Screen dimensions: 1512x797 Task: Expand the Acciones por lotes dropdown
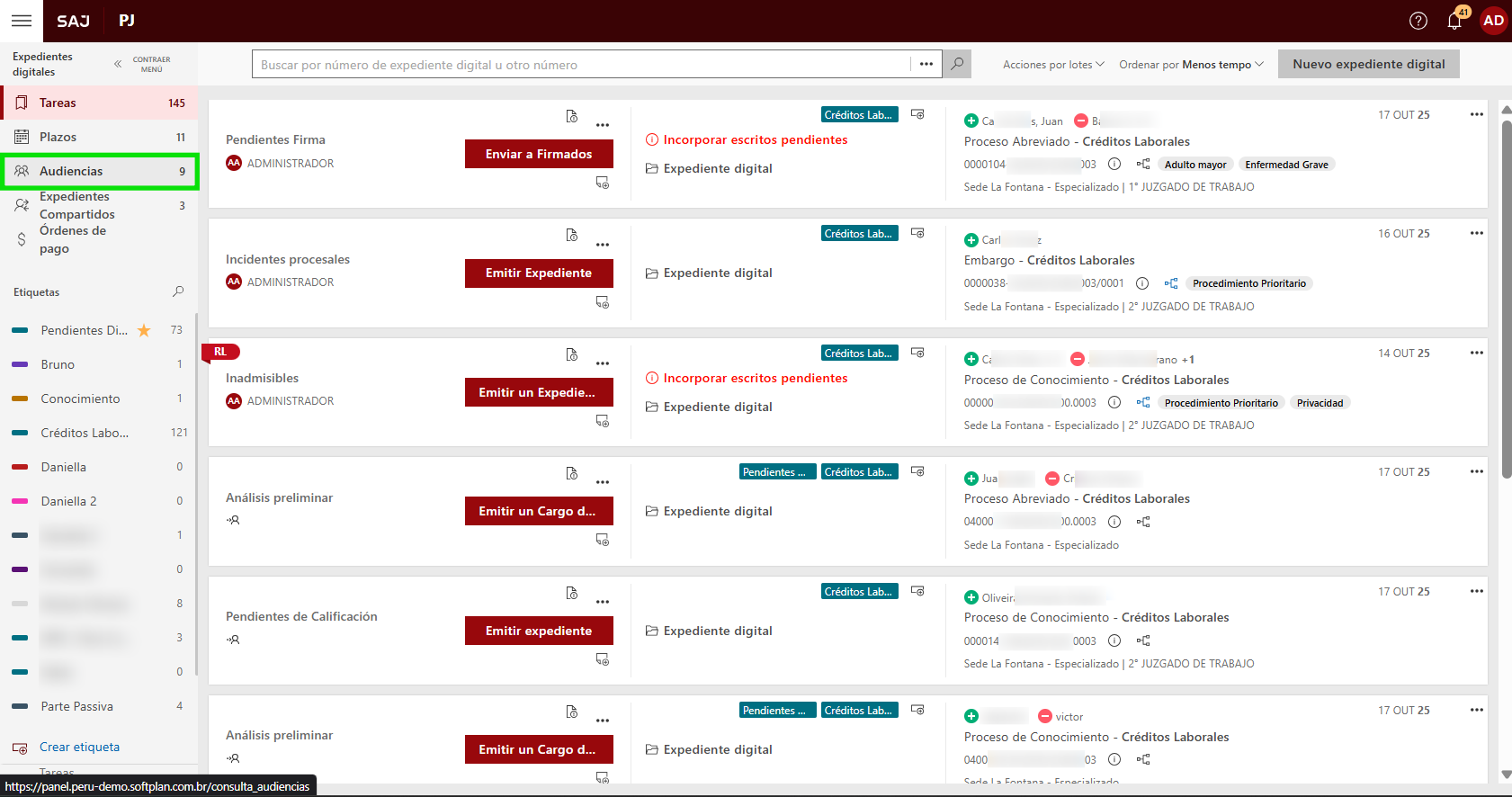click(x=1053, y=65)
